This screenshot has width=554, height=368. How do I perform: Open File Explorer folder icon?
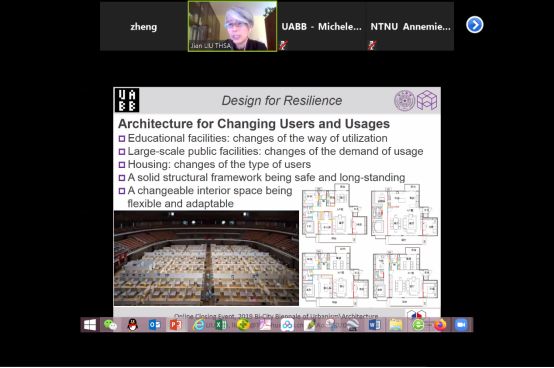396,325
